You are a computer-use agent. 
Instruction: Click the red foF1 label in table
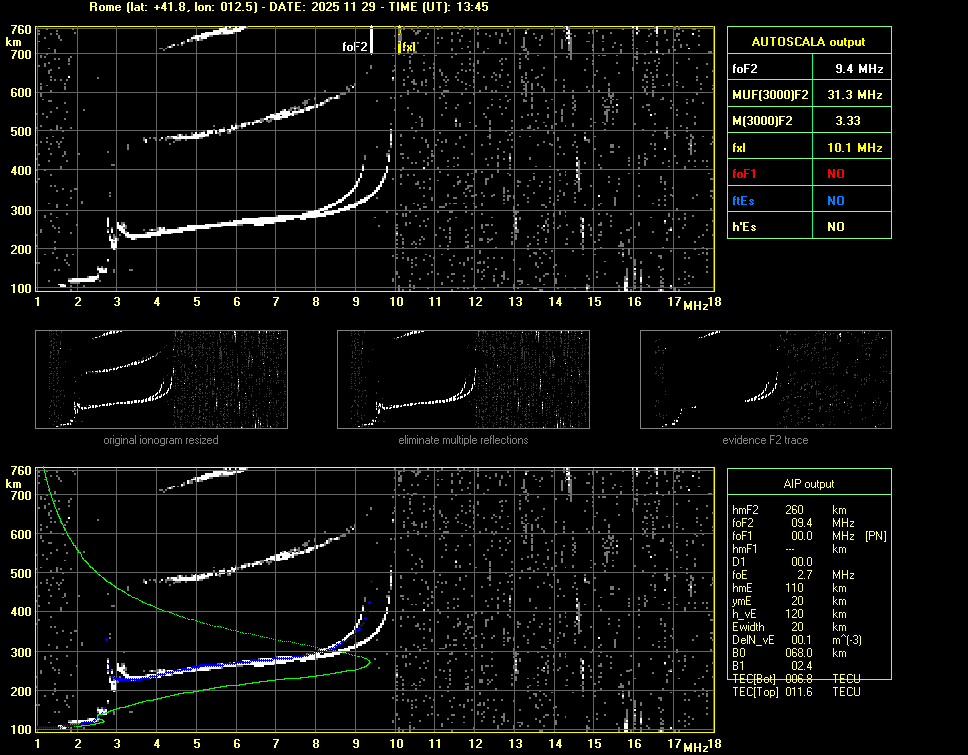746,174
